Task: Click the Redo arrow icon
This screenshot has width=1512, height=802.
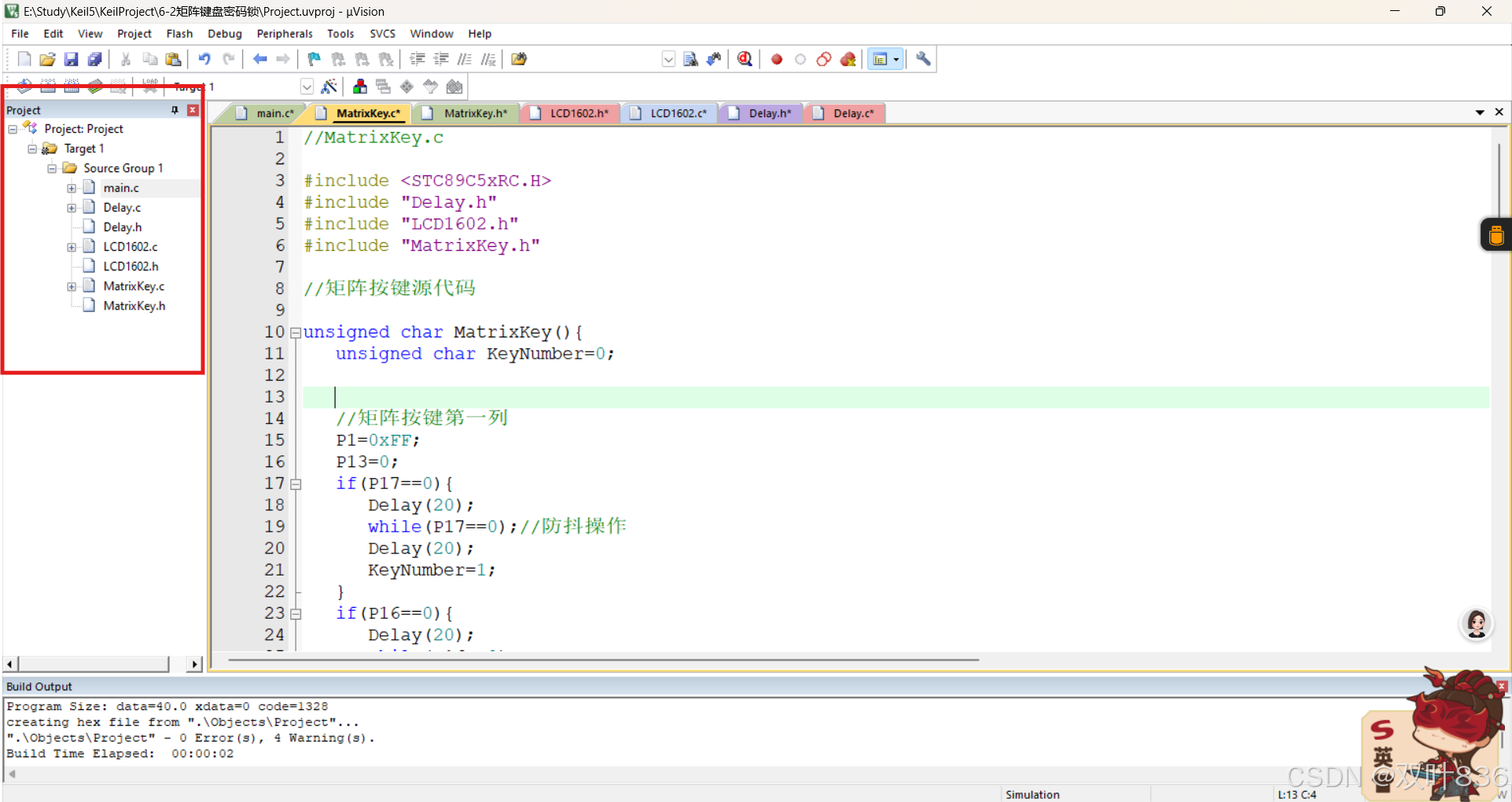Action: point(228,59)
